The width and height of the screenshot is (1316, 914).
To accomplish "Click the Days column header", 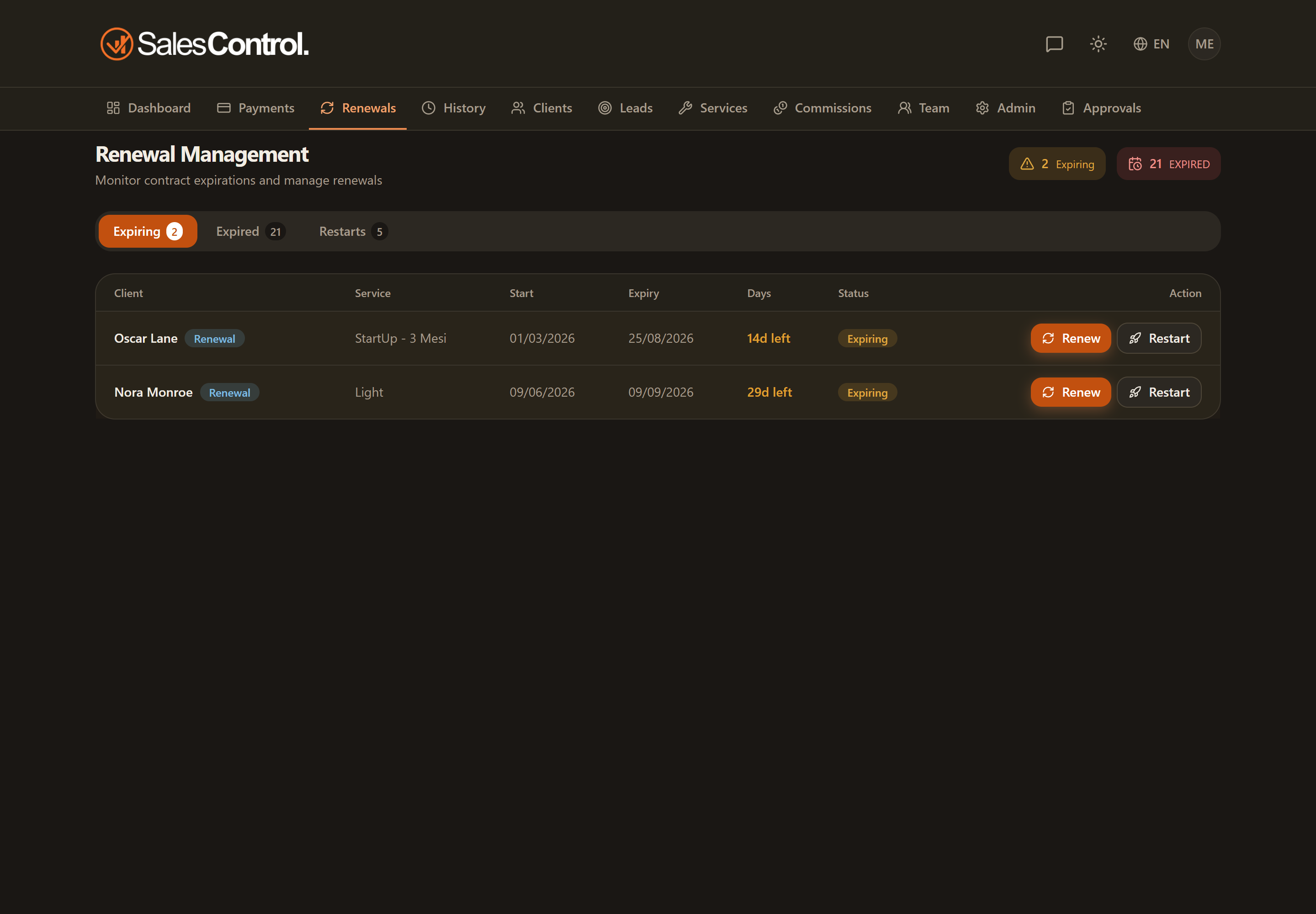I will 759,293.
